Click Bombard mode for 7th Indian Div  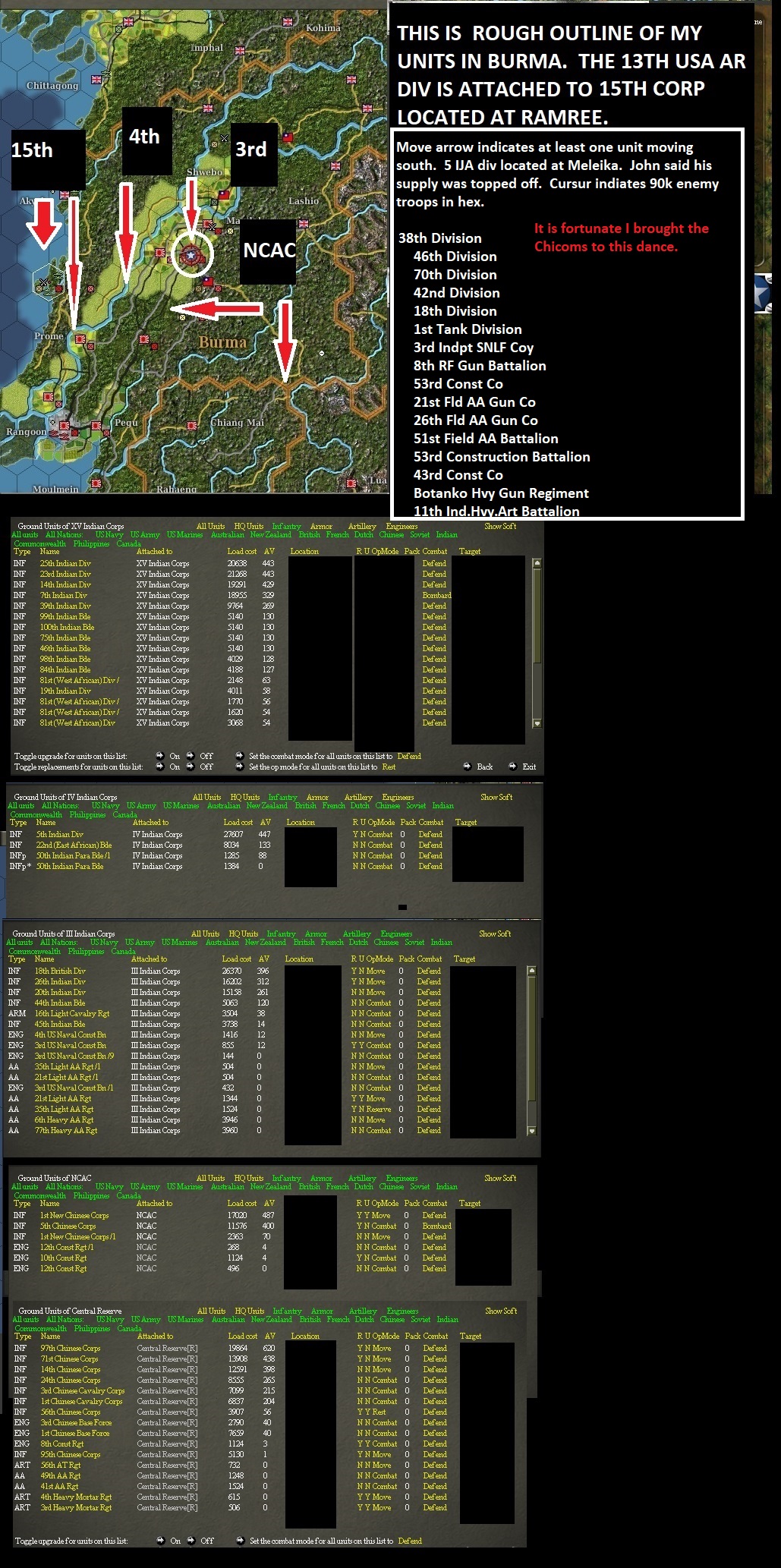click(x=436, y=595)
